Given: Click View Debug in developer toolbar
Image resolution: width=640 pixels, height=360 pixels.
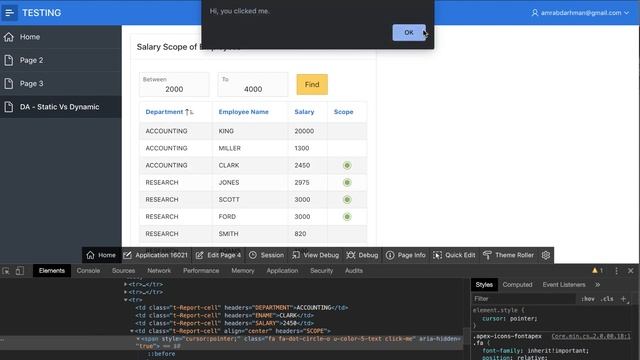Looking at the screenshot, I should tap(315, 255).
